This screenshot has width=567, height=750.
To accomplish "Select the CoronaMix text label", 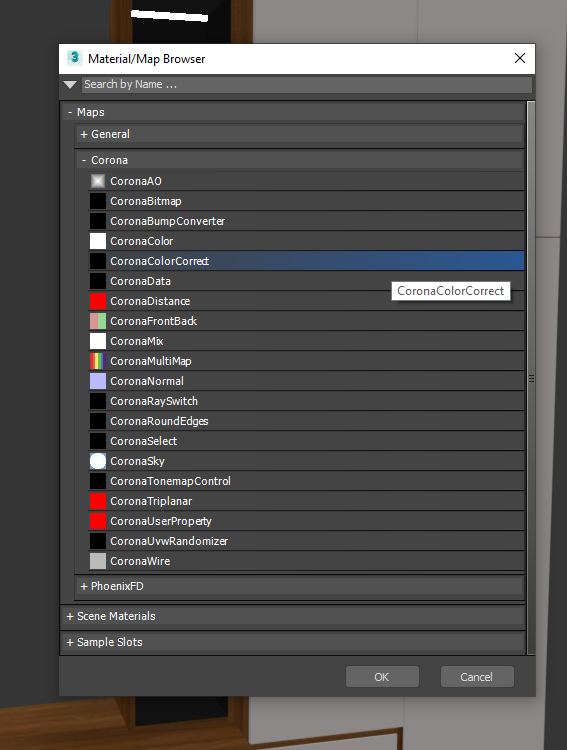I will coord(137,341).
